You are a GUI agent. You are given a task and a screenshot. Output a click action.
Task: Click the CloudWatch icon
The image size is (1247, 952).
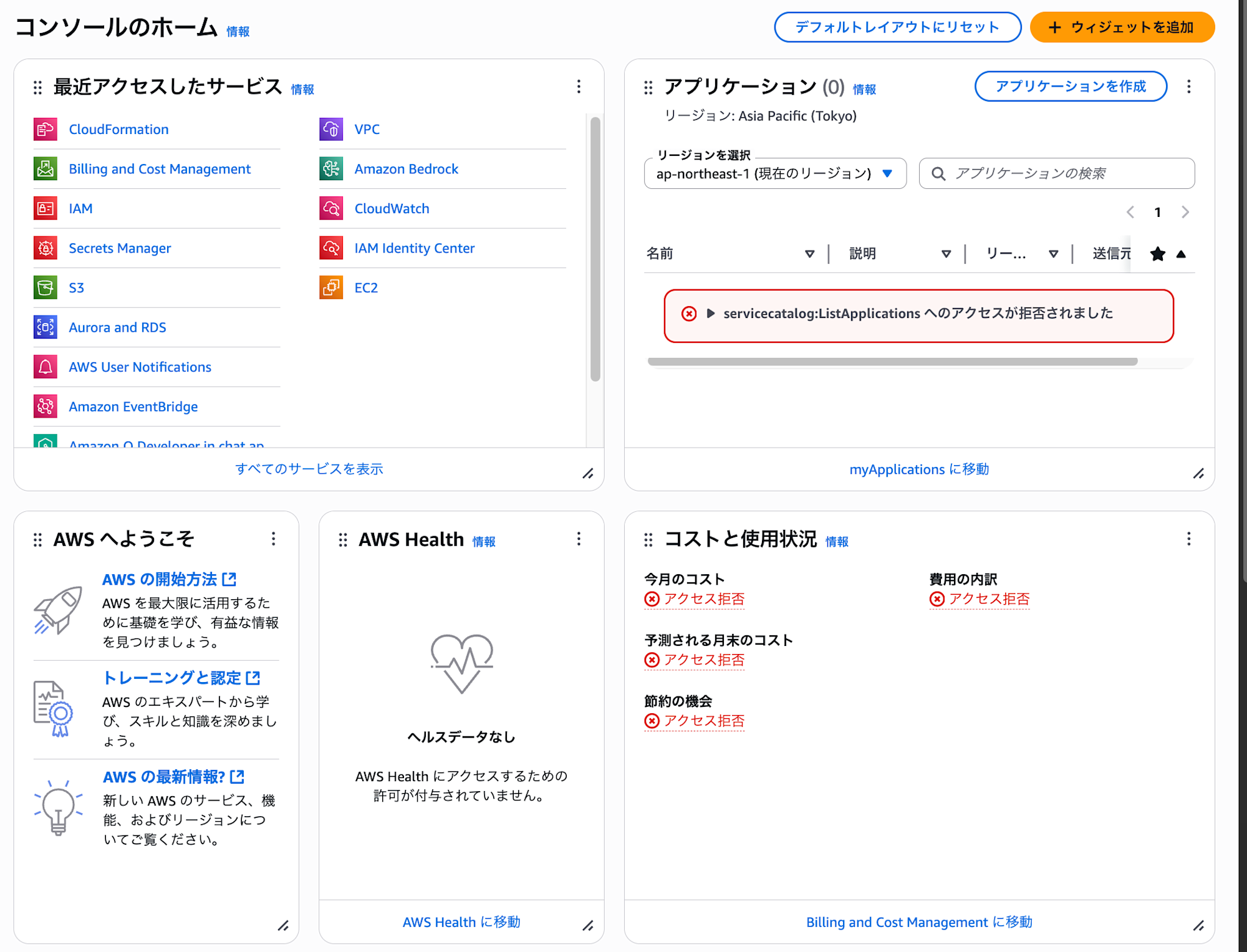click(331, 209)
